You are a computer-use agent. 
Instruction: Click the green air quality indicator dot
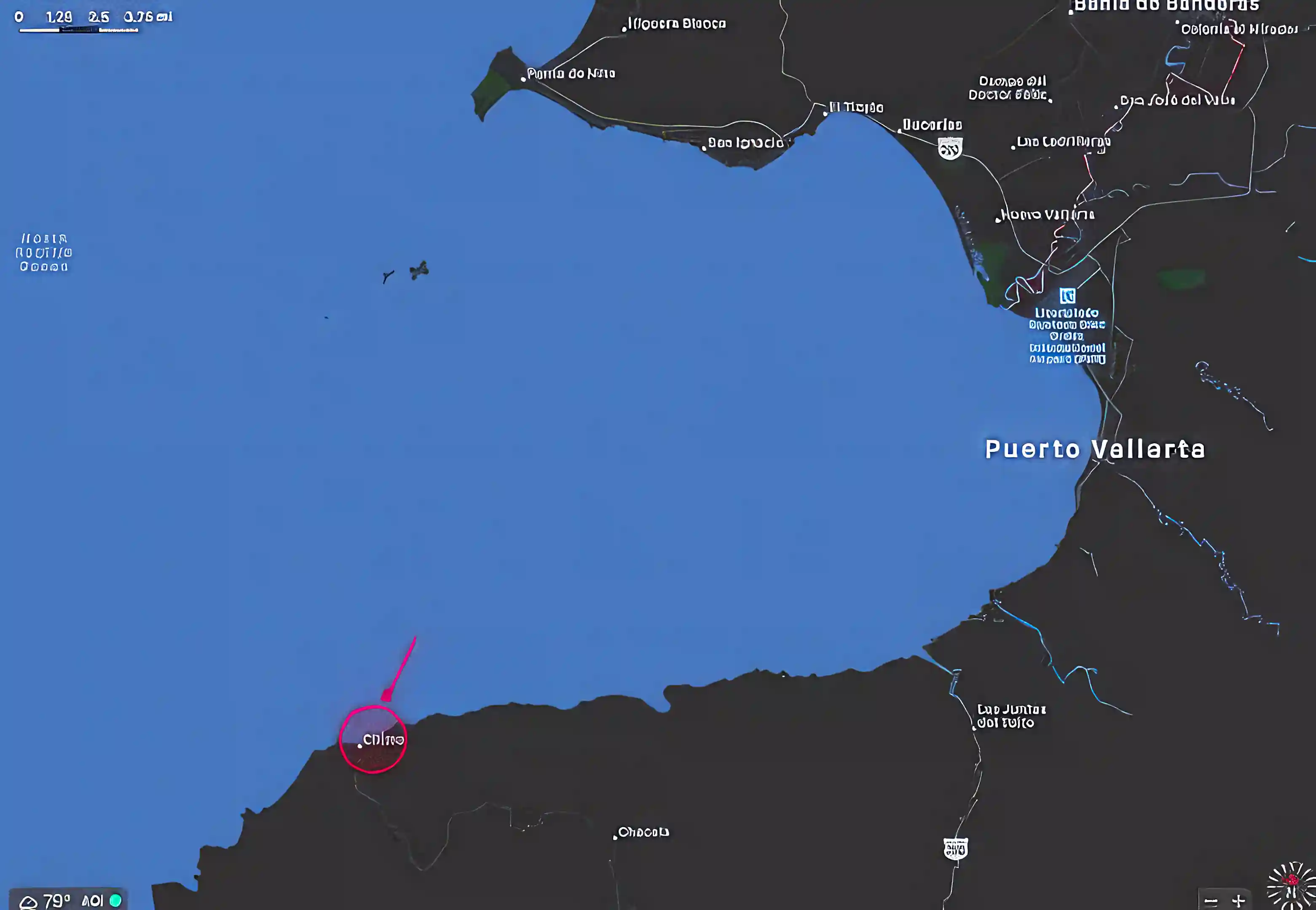(x=115, y=900)
